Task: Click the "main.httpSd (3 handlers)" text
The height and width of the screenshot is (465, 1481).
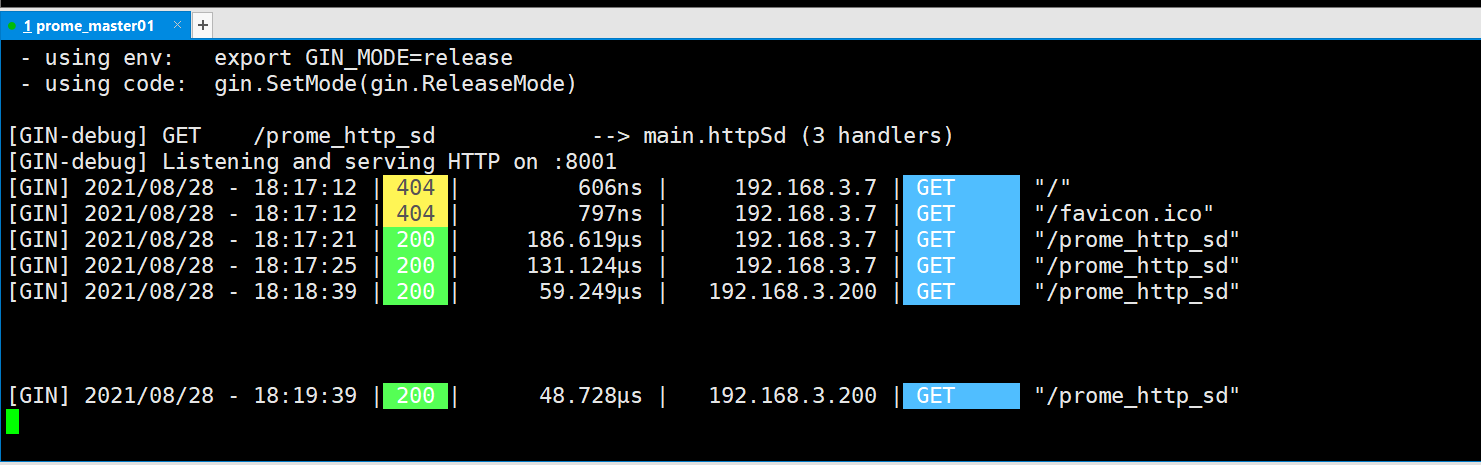Action: pyautogui.click(x=798, y=135)
